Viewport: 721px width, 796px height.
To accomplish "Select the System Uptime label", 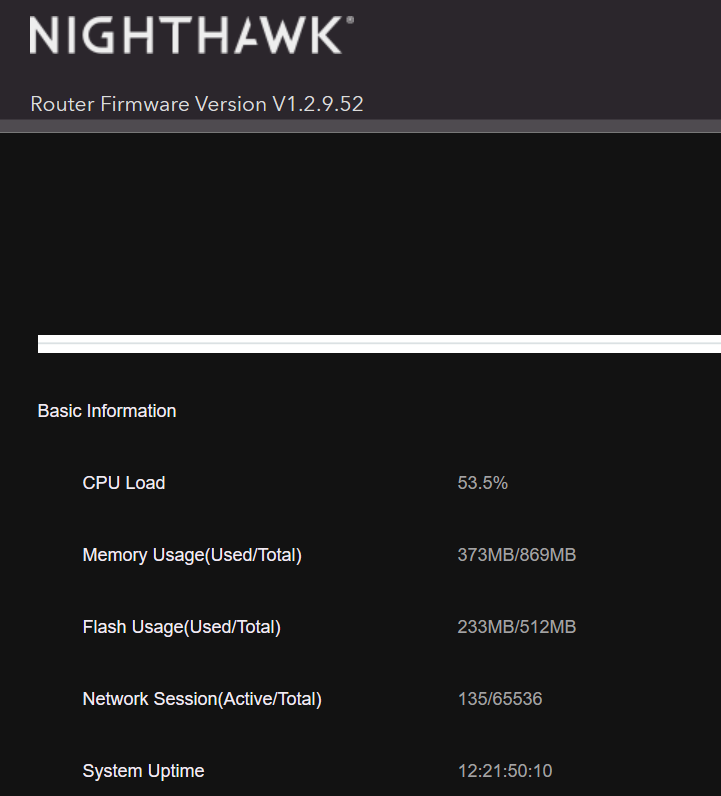I will (x=143, y=771).
